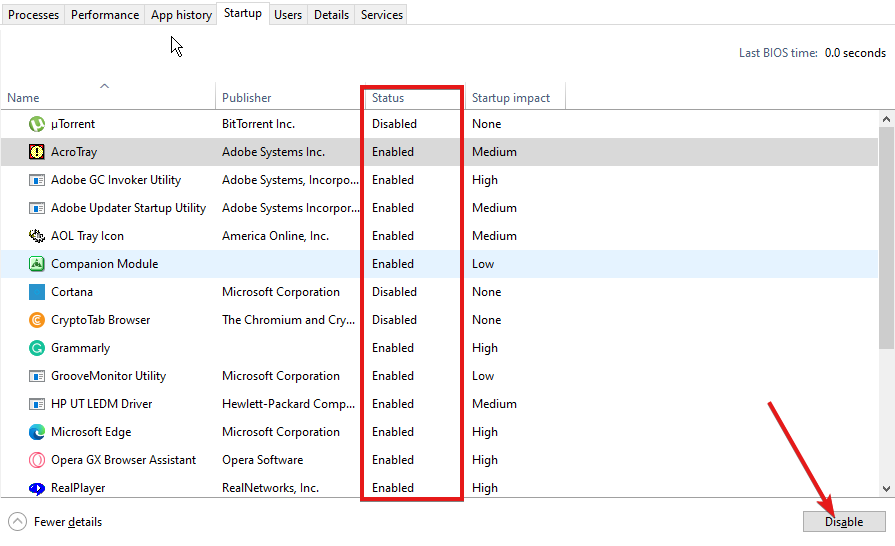Select the Cortana startup entry
This screenshot has width=895, height=546.
pos(72,292)
